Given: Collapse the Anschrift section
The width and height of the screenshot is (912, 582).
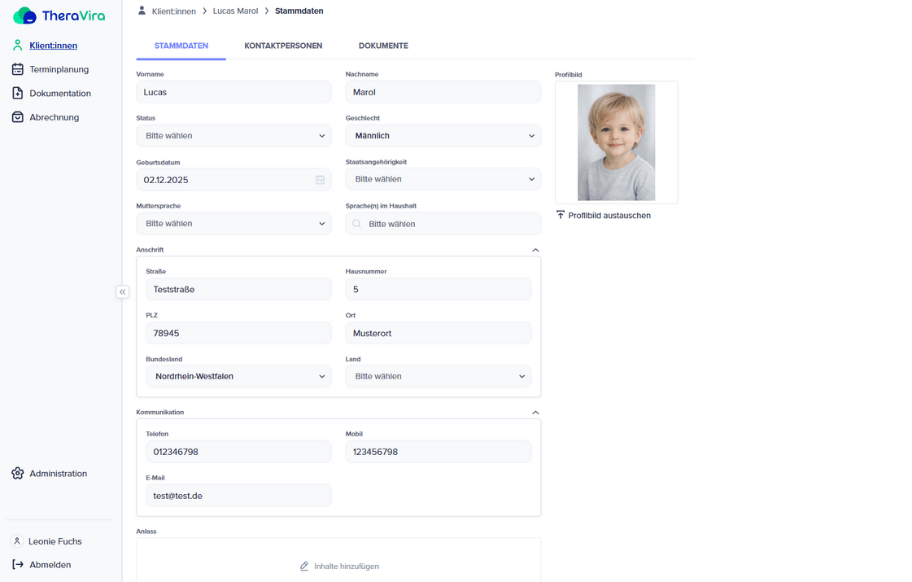Looking at the screenshot, I should point(535,250).
